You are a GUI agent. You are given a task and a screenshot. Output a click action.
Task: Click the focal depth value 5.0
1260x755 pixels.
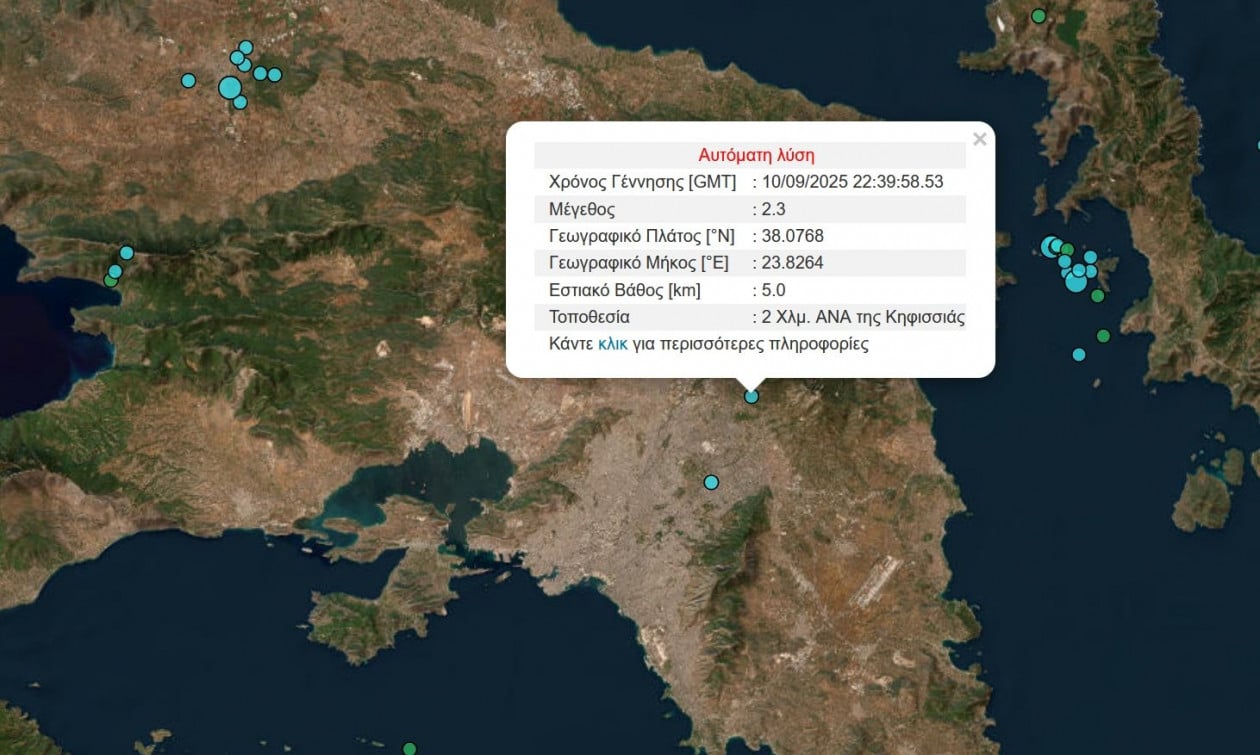click(773, 291)
